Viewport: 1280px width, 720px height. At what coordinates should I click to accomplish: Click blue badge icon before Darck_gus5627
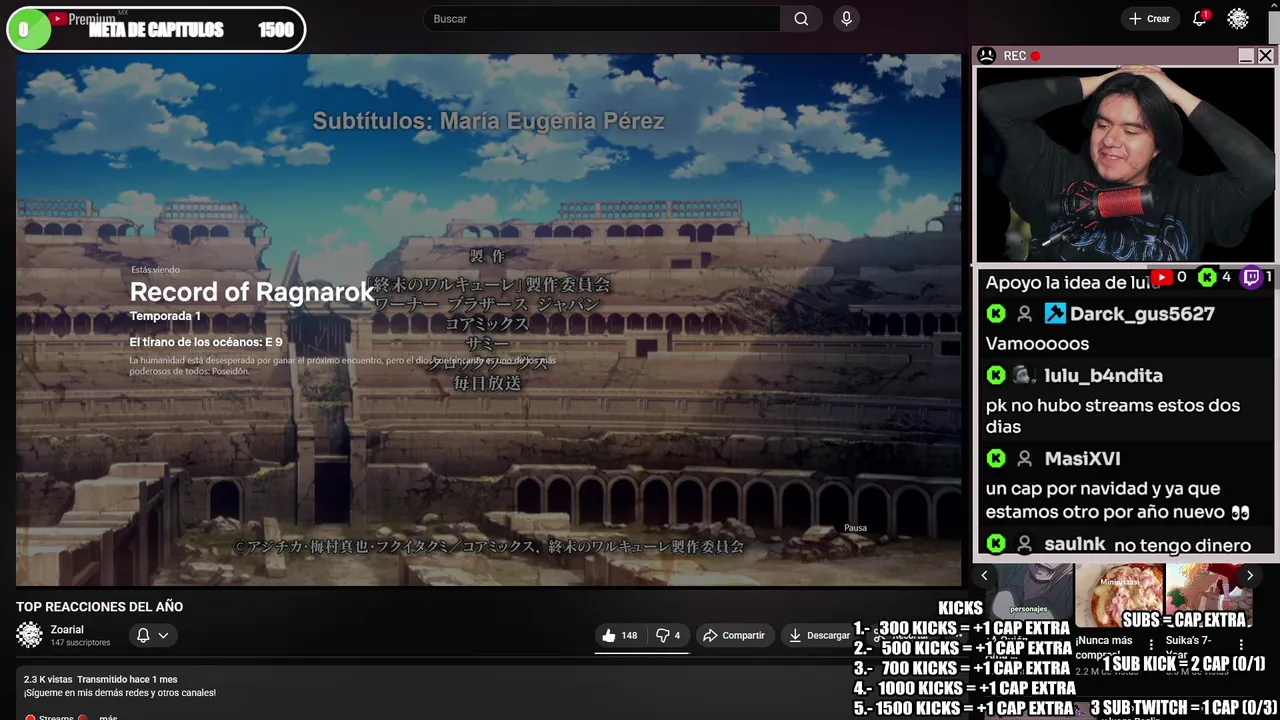pos(1055,314)
